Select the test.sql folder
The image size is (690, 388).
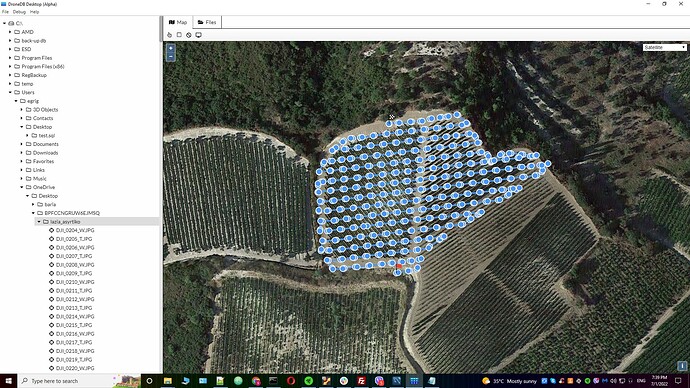(47, 135)
